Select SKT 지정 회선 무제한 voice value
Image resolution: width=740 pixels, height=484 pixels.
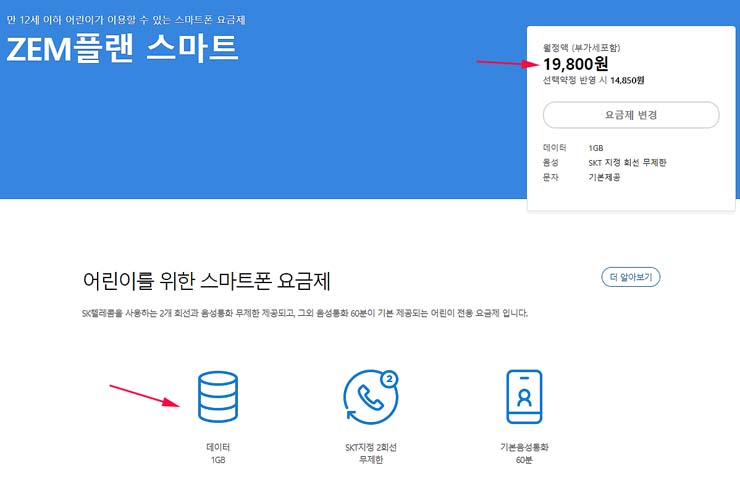(627, 163)
